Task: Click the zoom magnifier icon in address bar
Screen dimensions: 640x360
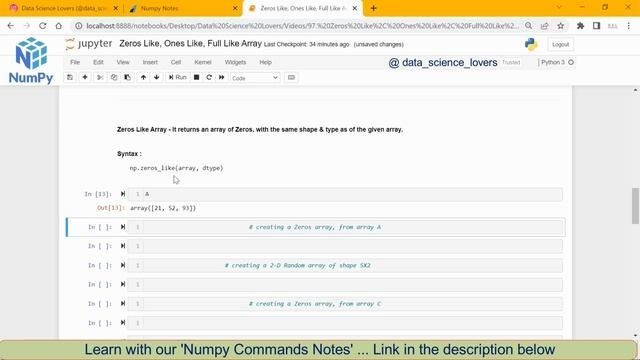Action: 529,26
